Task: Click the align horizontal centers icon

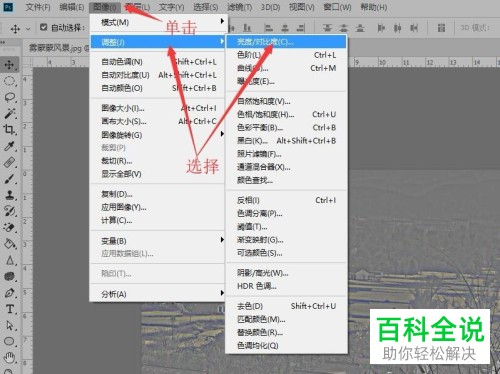Action: 285,28
